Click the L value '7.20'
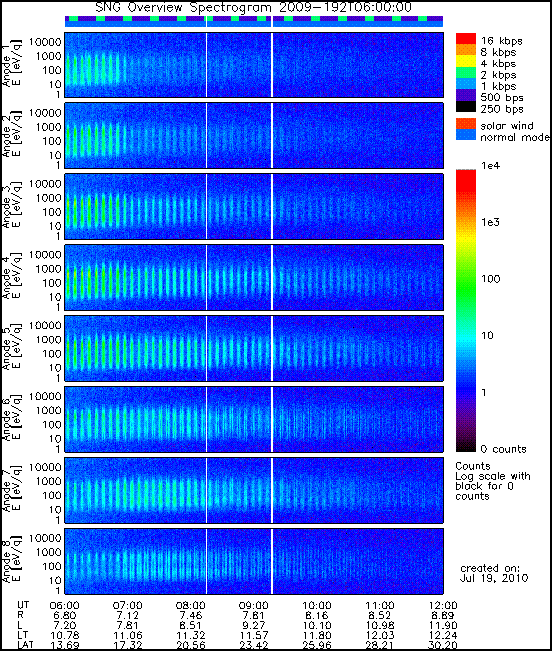Screen dimensions: 552x651 point(64,625)
